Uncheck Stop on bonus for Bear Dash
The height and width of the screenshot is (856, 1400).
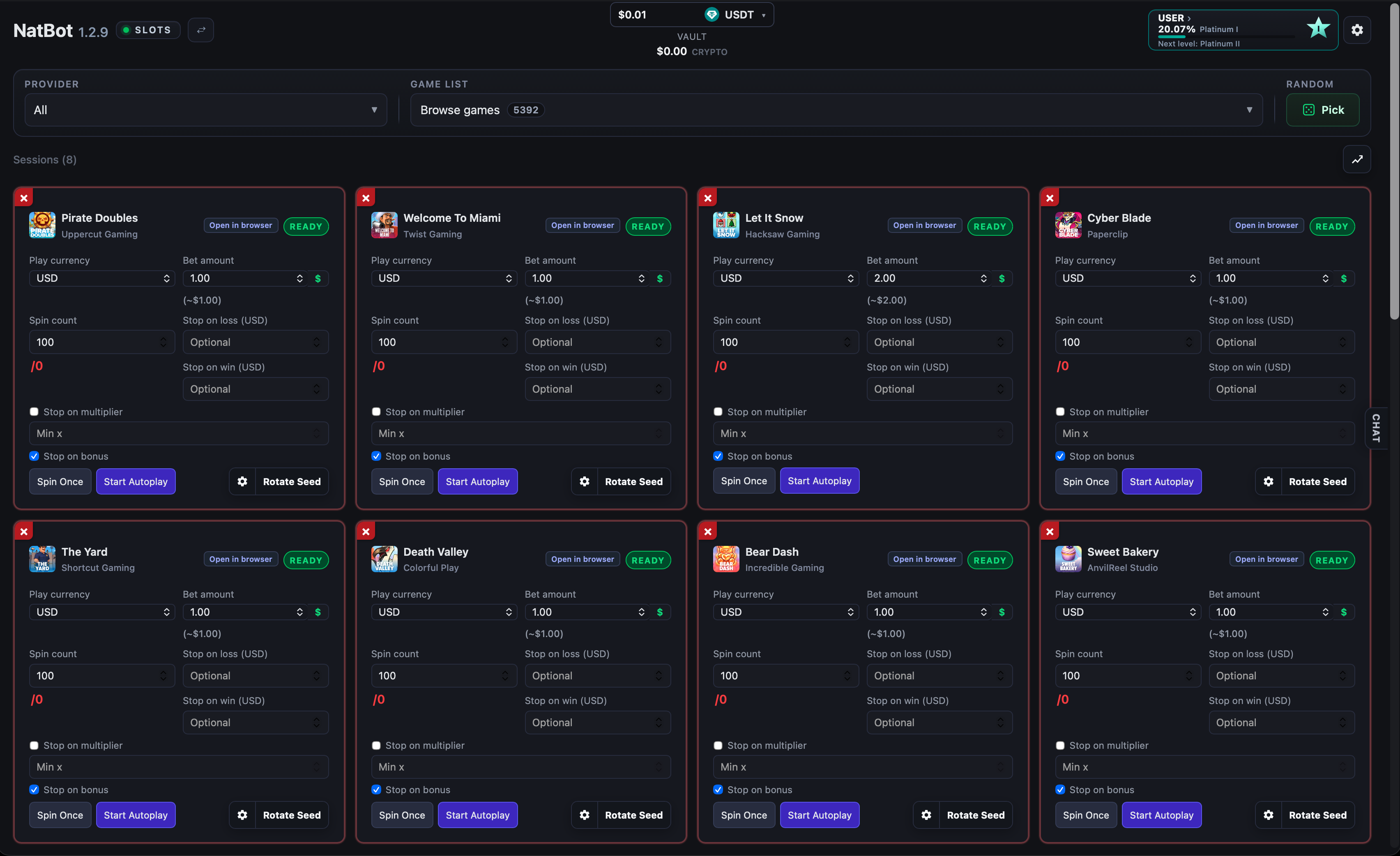coord(718,789)
